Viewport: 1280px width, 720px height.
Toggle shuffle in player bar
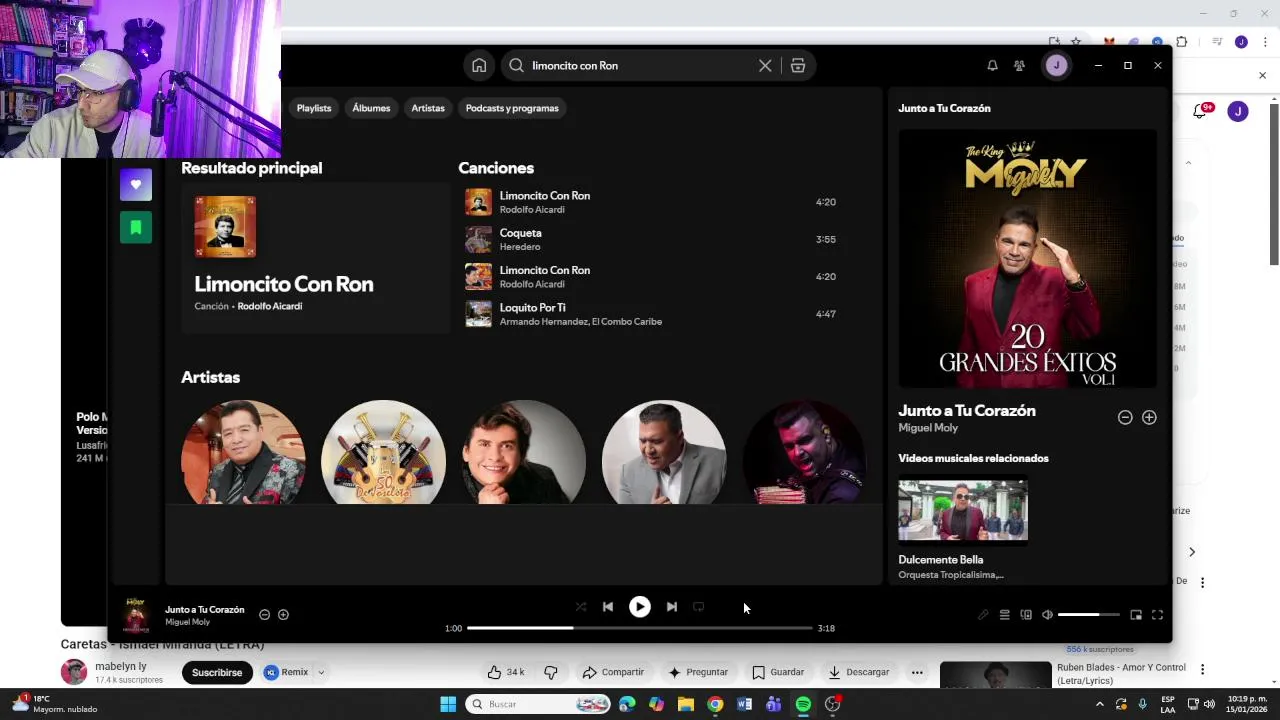click(x=581, y=607)
